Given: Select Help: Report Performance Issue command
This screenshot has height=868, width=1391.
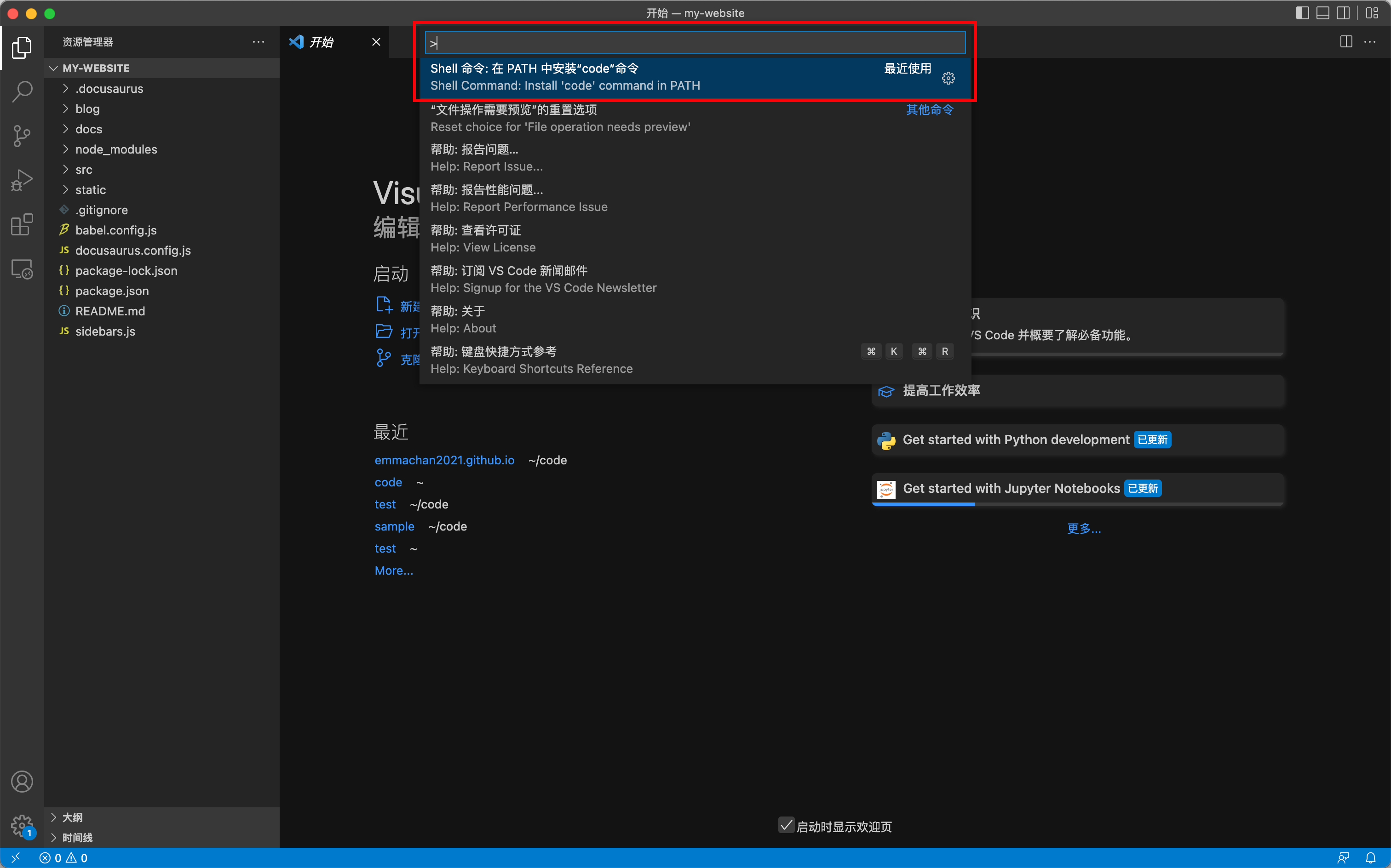Looking at the screenshot, I should pyautogui.click(x=695, y=198).
